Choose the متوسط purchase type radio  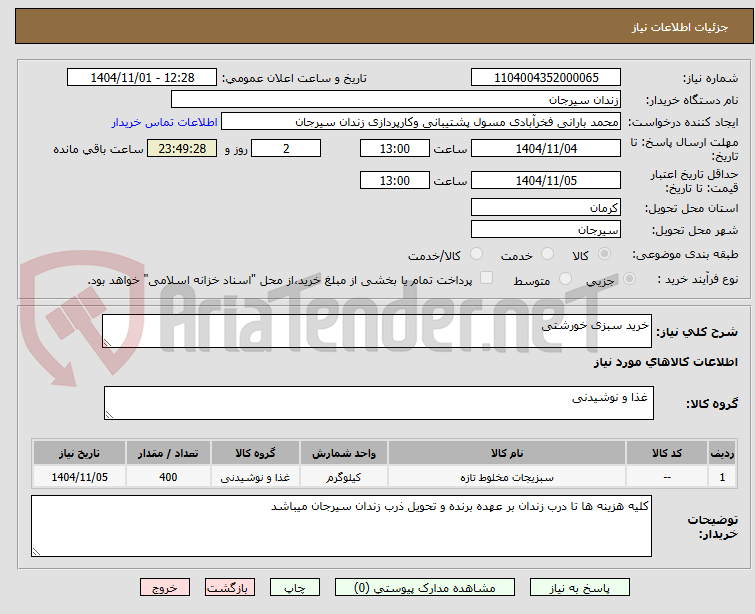click(x=565, y=279)
